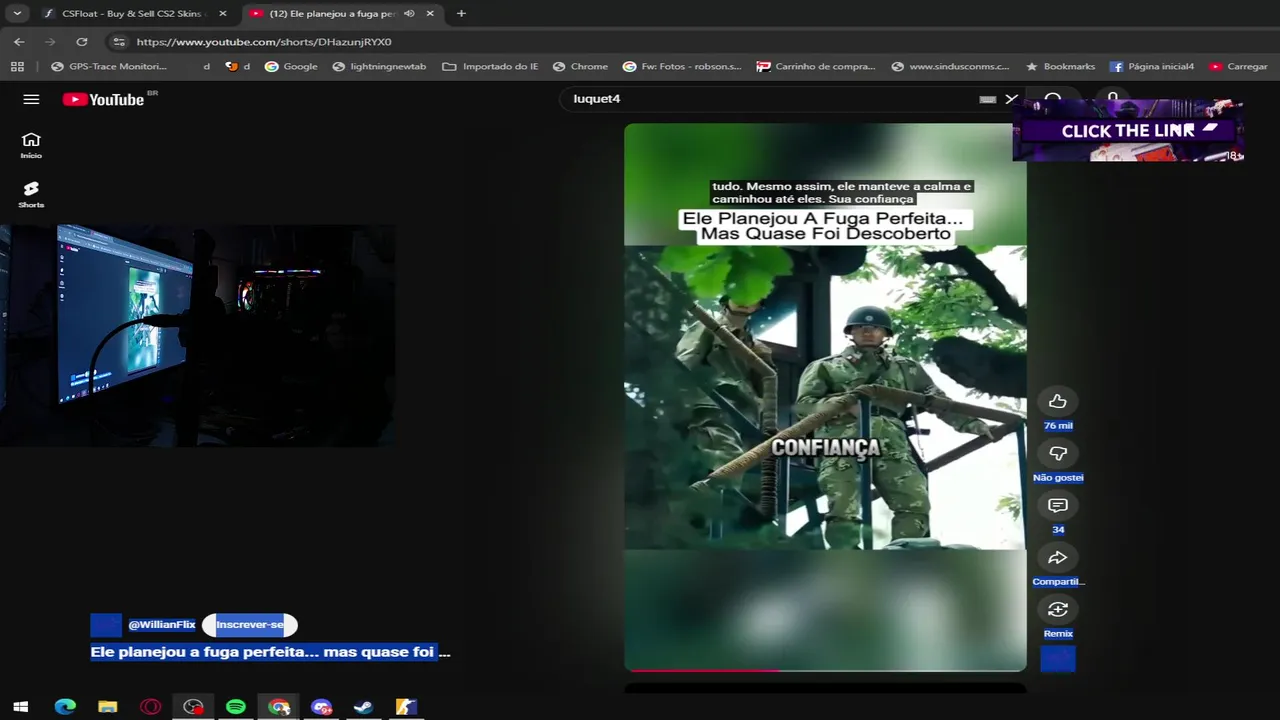The height and width of the screenshot is (720, 1280).
Task: Go to YouTube home via logo
Action: 104,99
